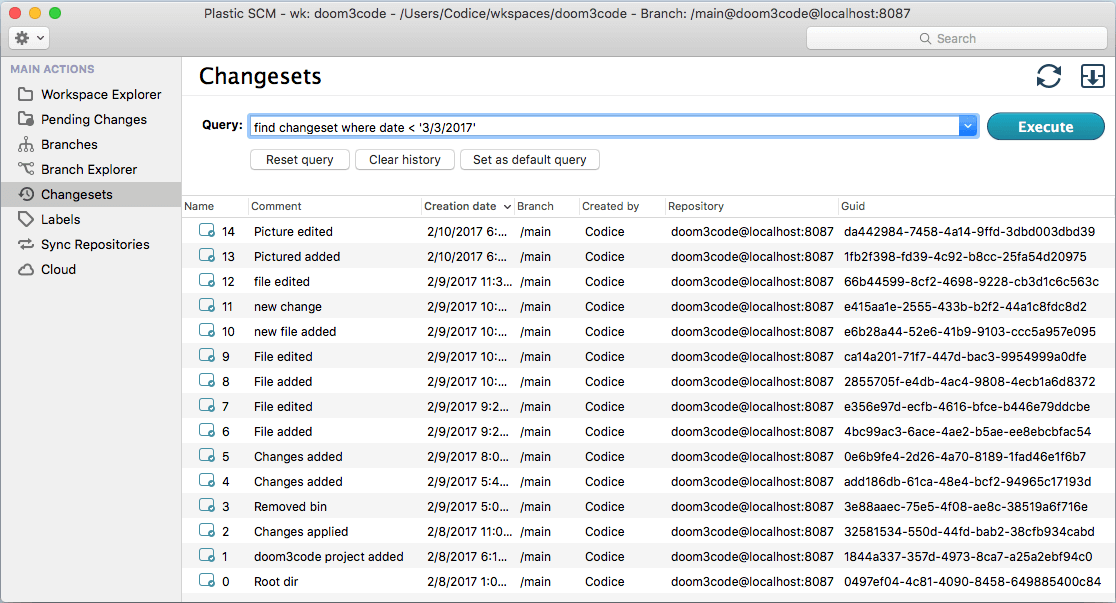Click changeset 6 icon

pyautogui.click(x=206, y=430)
